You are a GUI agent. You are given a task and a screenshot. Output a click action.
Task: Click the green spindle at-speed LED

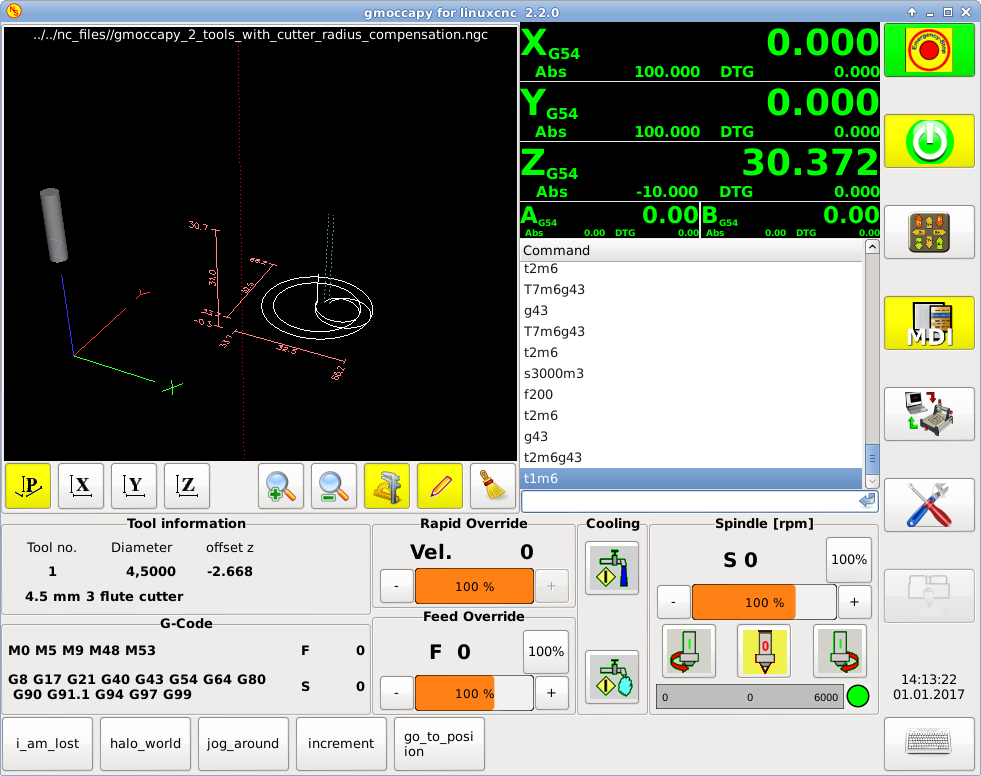[x=858, y=697]
